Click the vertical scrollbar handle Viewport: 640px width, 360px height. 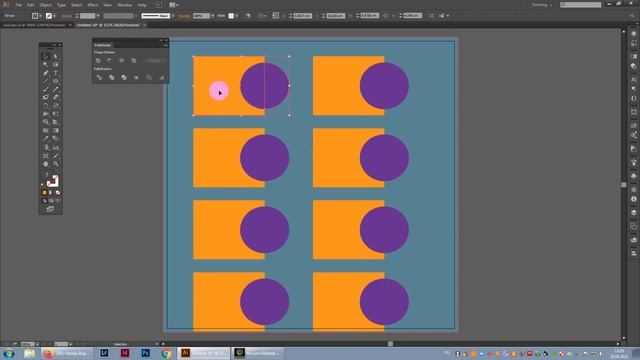pyautogui.click(x=624, y=185)
